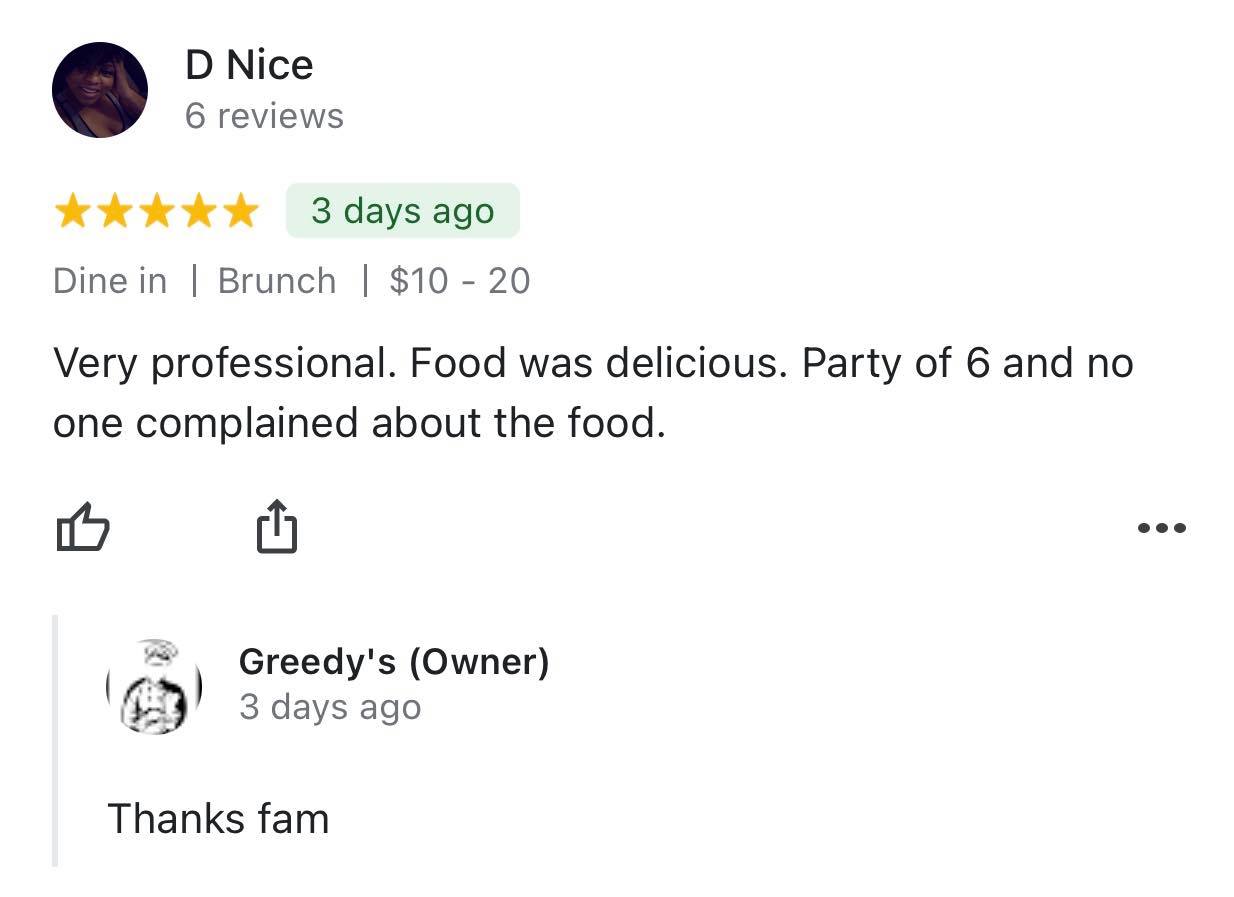Click the fifth rating star

coord(240,212)
